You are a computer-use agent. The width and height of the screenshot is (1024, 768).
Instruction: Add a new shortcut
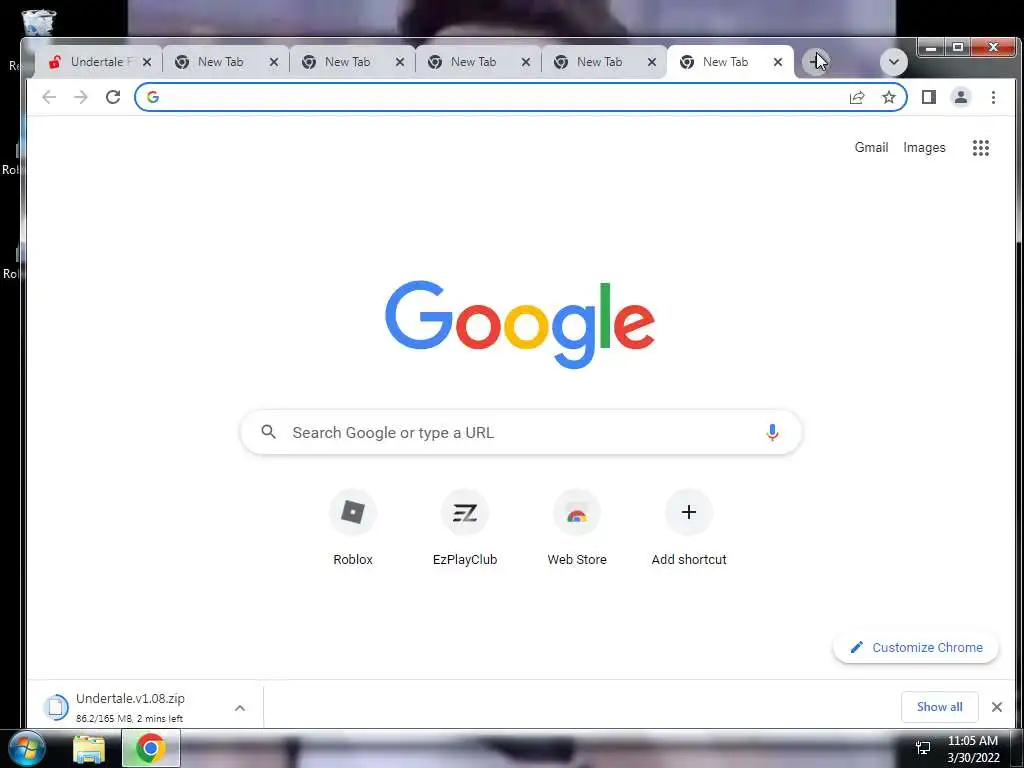[x=689, y=512]
